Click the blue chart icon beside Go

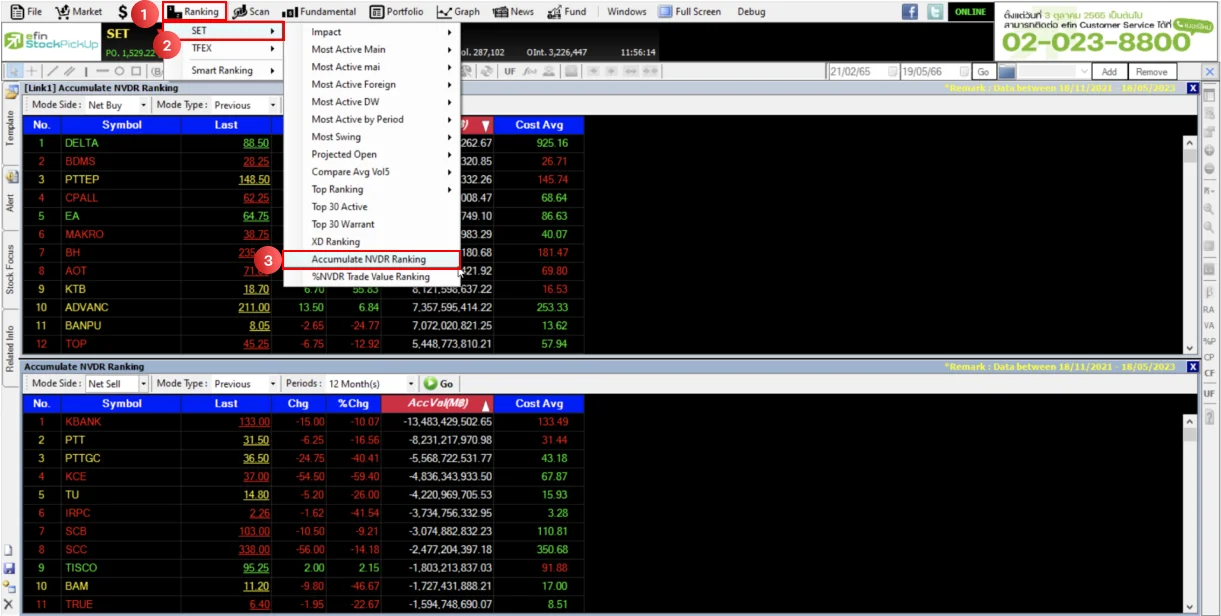click(1007, 72)
